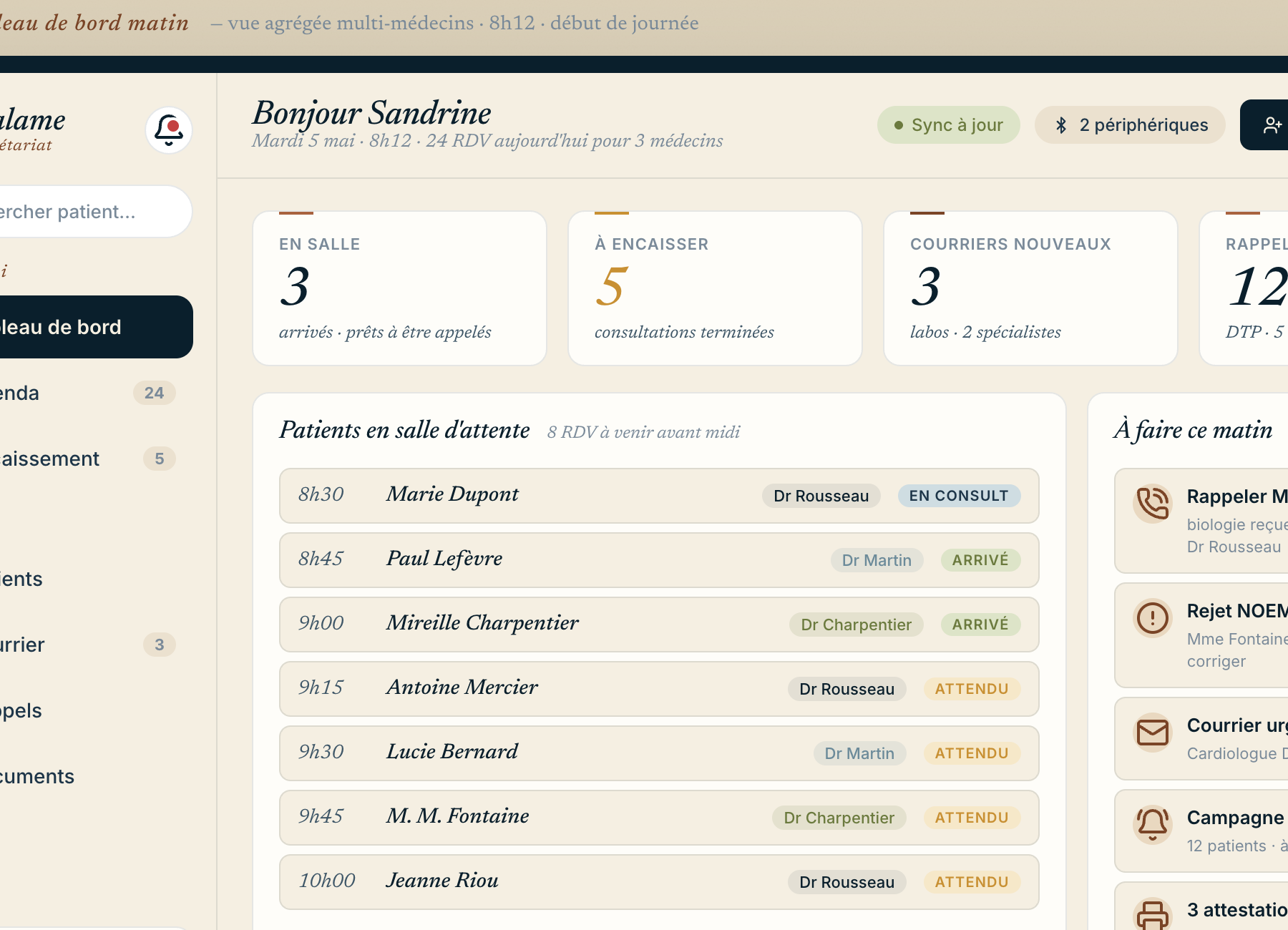Open the Documents sidebar menu item
Image resolution: width=1288 pixels, height=930 pixels.
(x=89, y=776)
